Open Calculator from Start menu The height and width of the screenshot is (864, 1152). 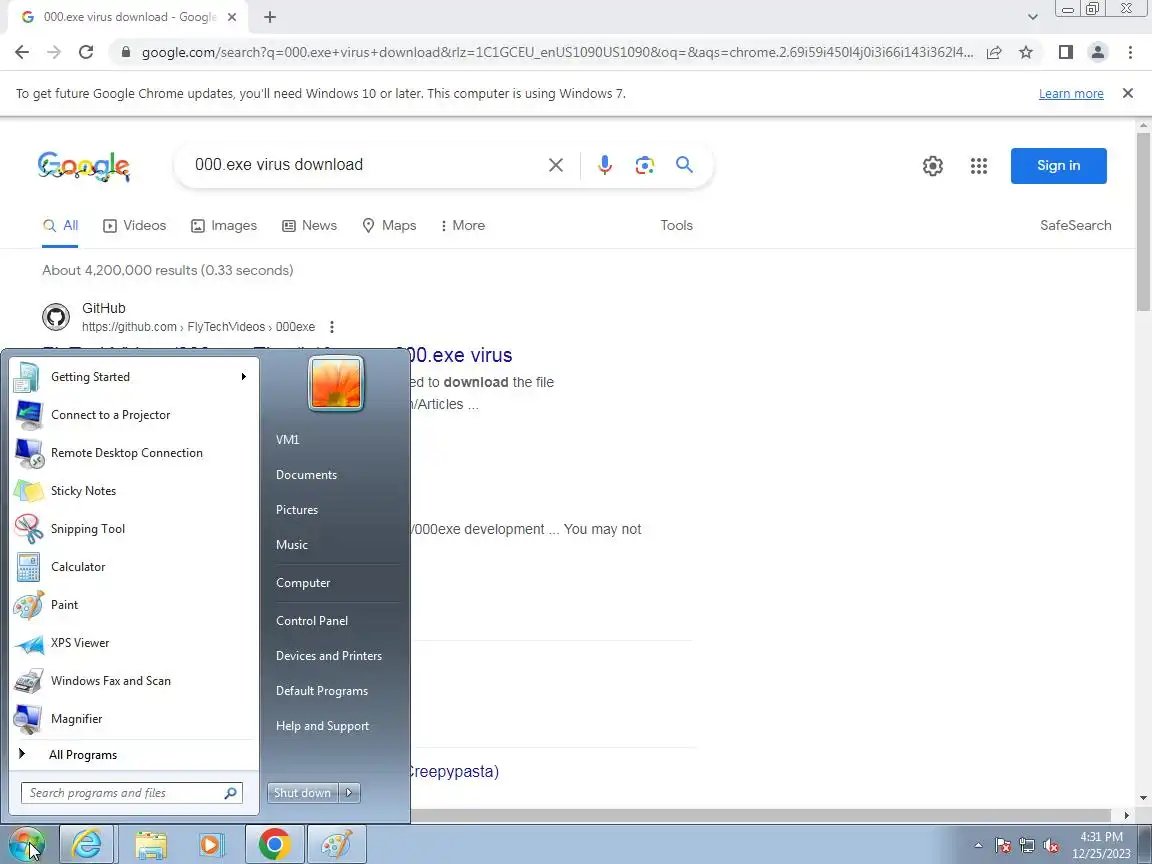click(134, 567)
